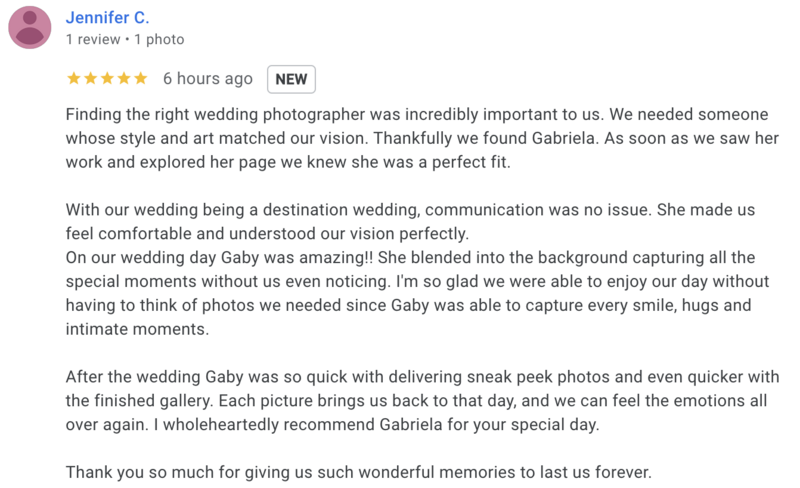Click the line starting 'On our wedding day Gaby'
This screenshot has height=488, width=800.
[410, 257]
